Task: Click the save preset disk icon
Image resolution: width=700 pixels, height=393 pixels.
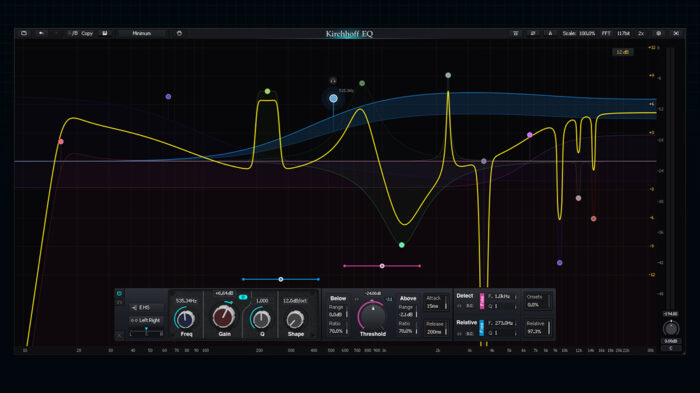Action: [105, 33]
